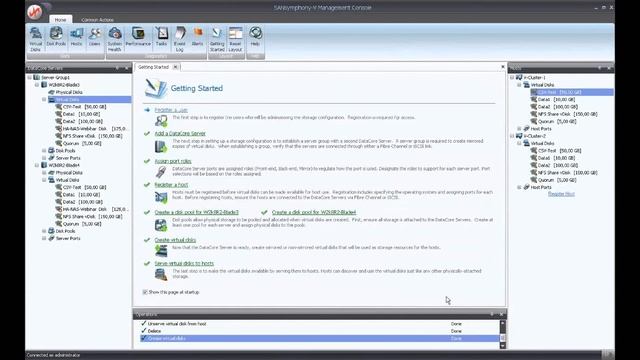The image size is (640, 360).
Task: Open Event Log ribbon icon
Action: [180, 39]
